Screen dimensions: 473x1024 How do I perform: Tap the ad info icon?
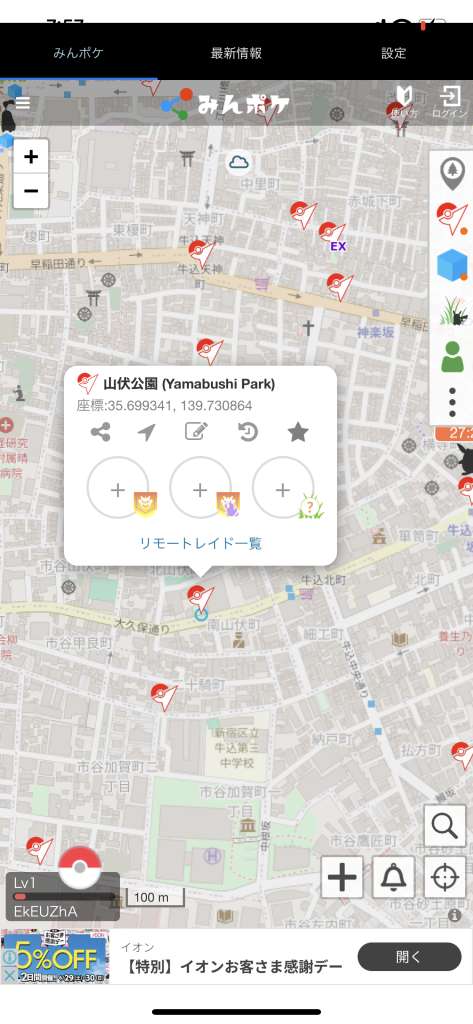pos(9,957)
